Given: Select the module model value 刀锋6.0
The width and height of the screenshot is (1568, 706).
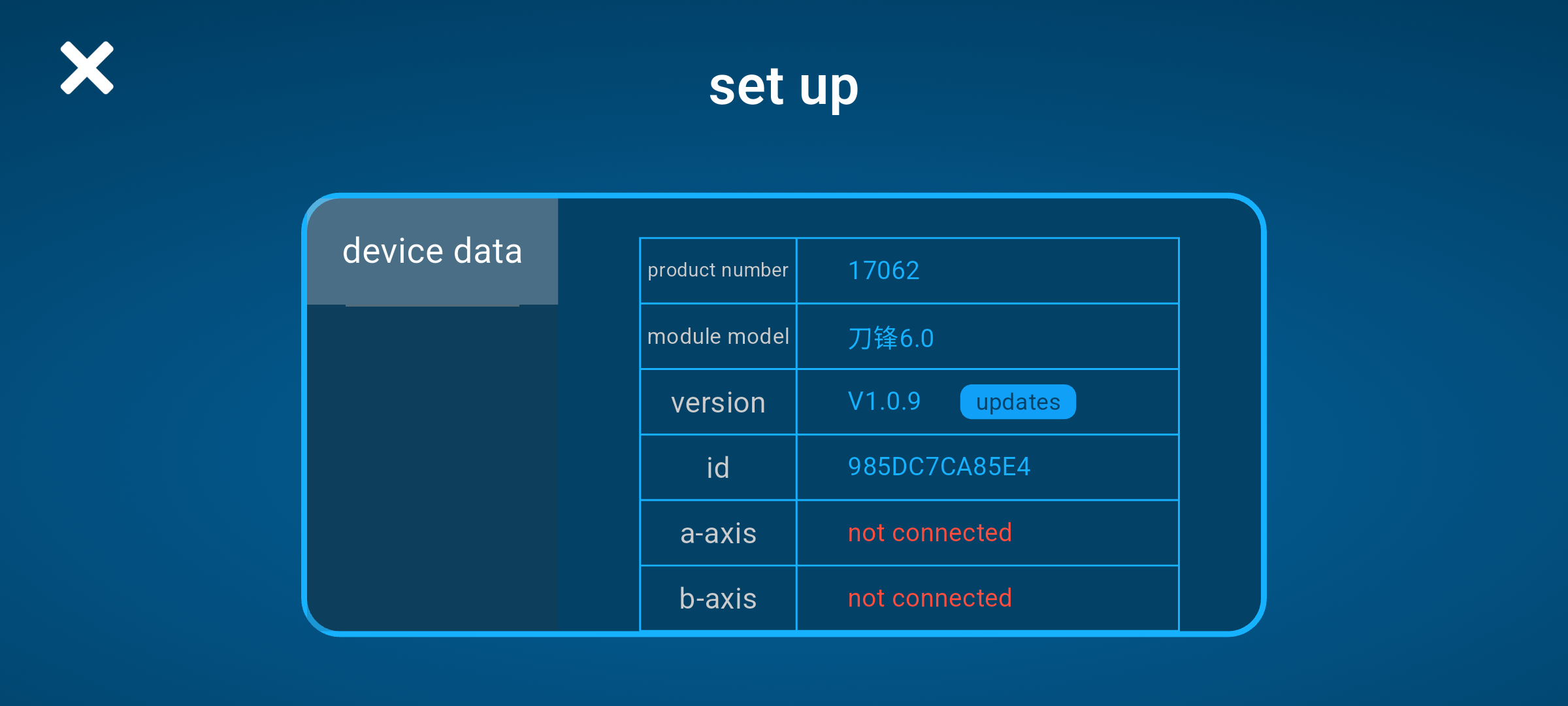Looking at the screenshot, I should pyautogui.click(x=890, y=338).
